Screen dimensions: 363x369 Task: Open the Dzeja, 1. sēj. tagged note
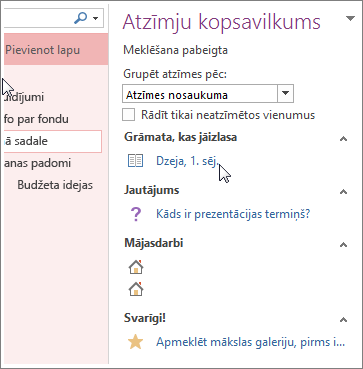point(188,161)
